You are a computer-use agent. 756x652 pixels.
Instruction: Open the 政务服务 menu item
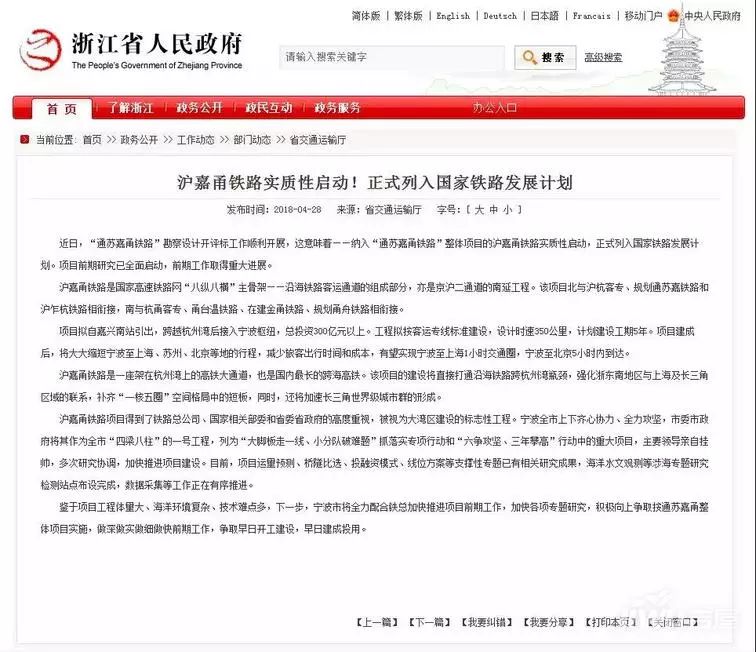(x=338, y=108)
